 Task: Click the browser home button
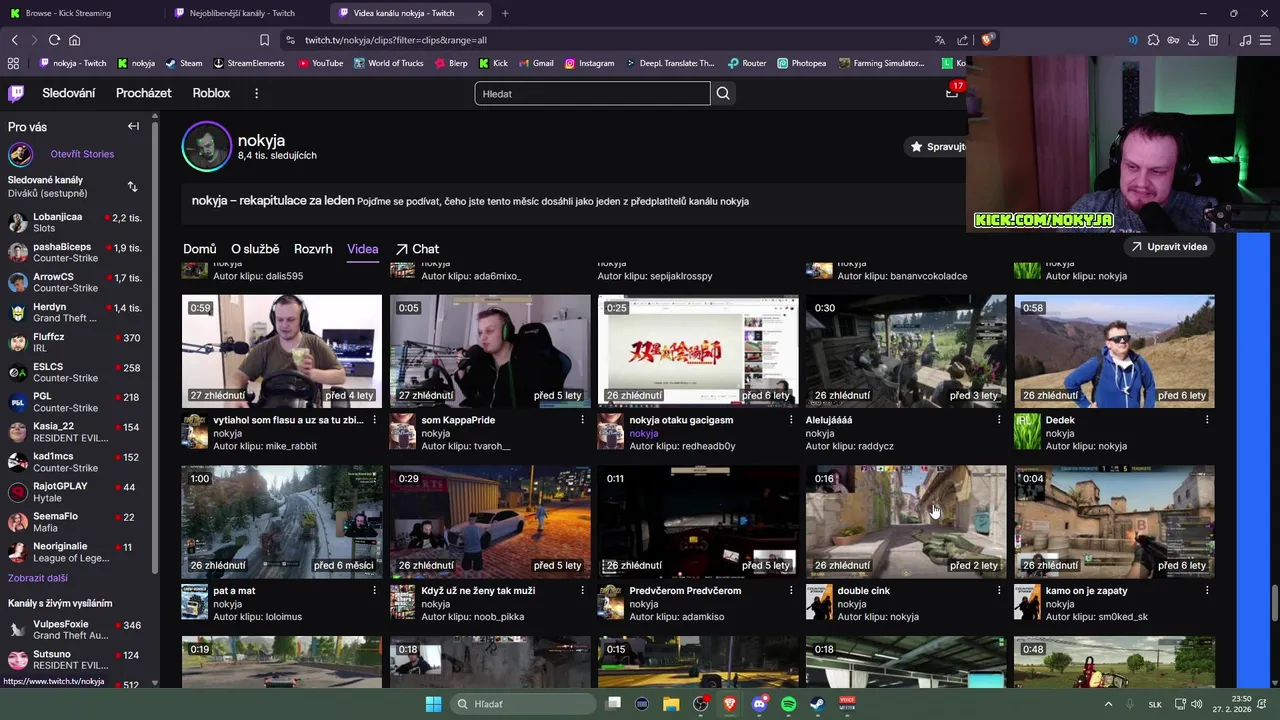pyautogui.click(x=74, y=40)
